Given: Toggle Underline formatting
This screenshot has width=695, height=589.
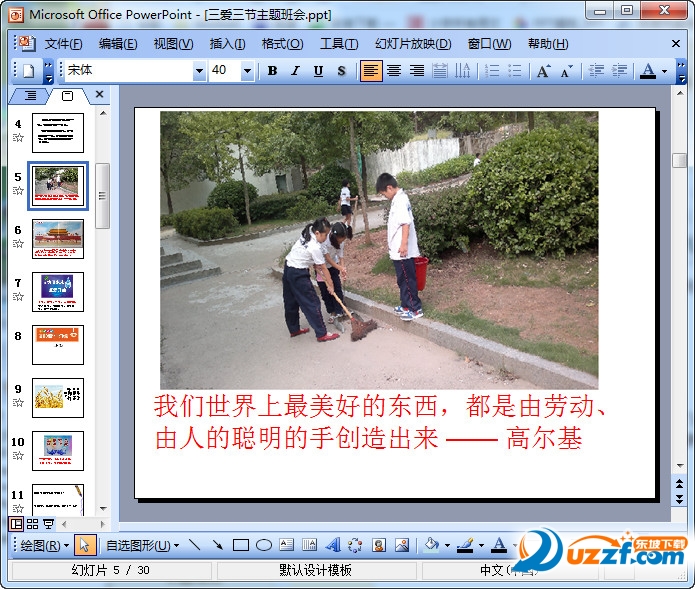Looking at the screenshot, I should 318,71.
